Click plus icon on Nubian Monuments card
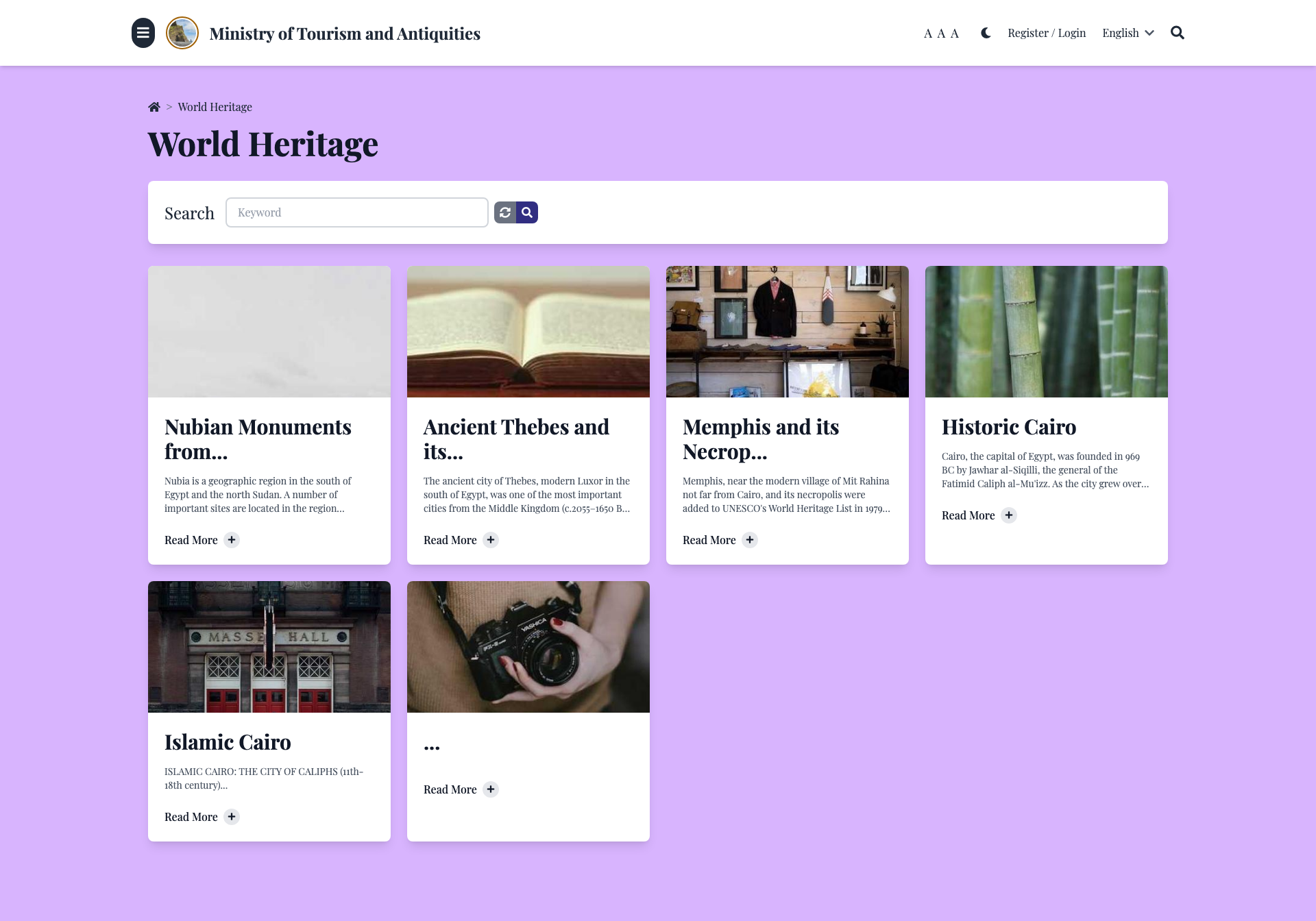1316x921 pixels. tap(232, 540)
